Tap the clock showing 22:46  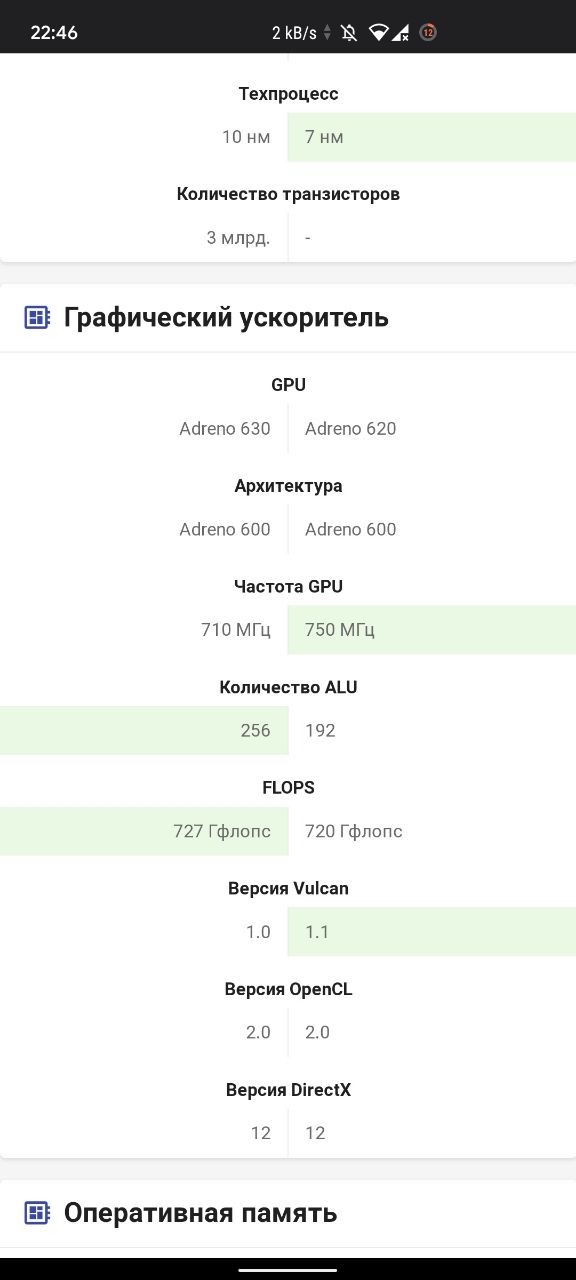pyautogui.click(x=54, y=33)
